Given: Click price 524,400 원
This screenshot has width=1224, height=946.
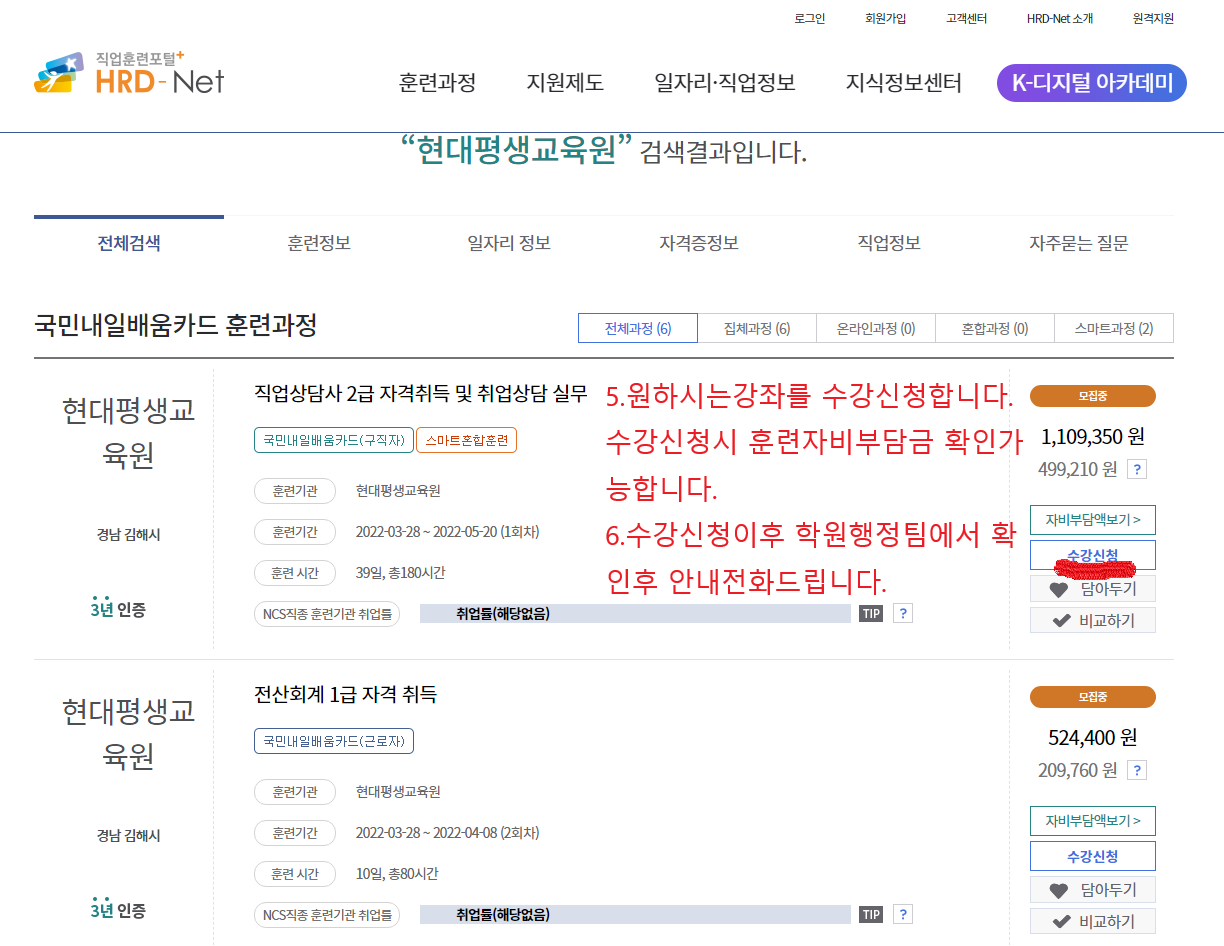Looking at the screenshot, I should (1093, 738).
